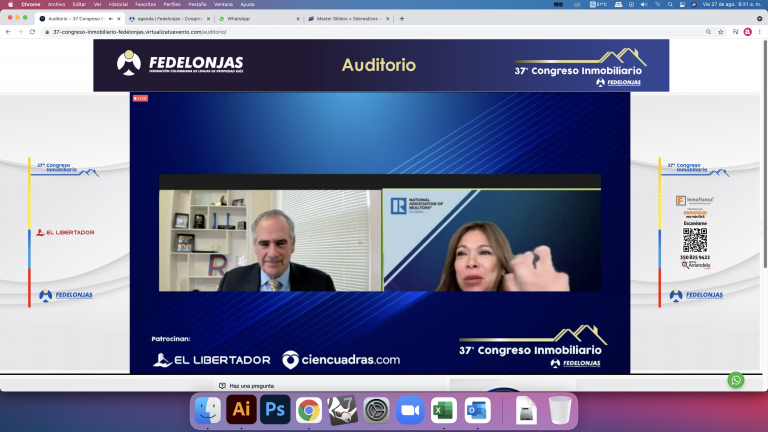Image resolution: width=768 pixels, height=432 pixels.
Task: Click the QR code in the right sidebar
Action: [695, 240]
